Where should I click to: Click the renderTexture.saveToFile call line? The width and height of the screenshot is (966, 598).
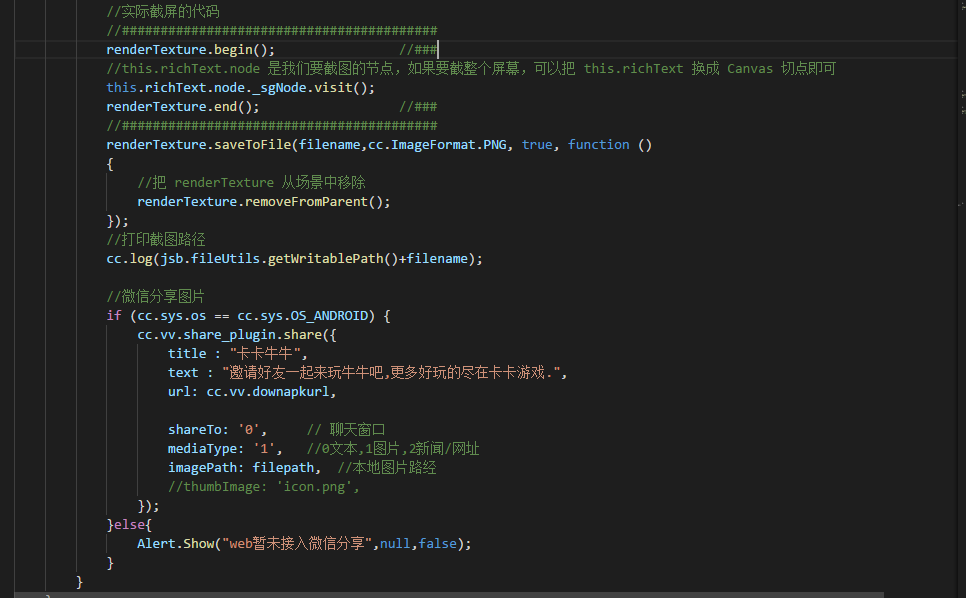(x=379, y=145)
